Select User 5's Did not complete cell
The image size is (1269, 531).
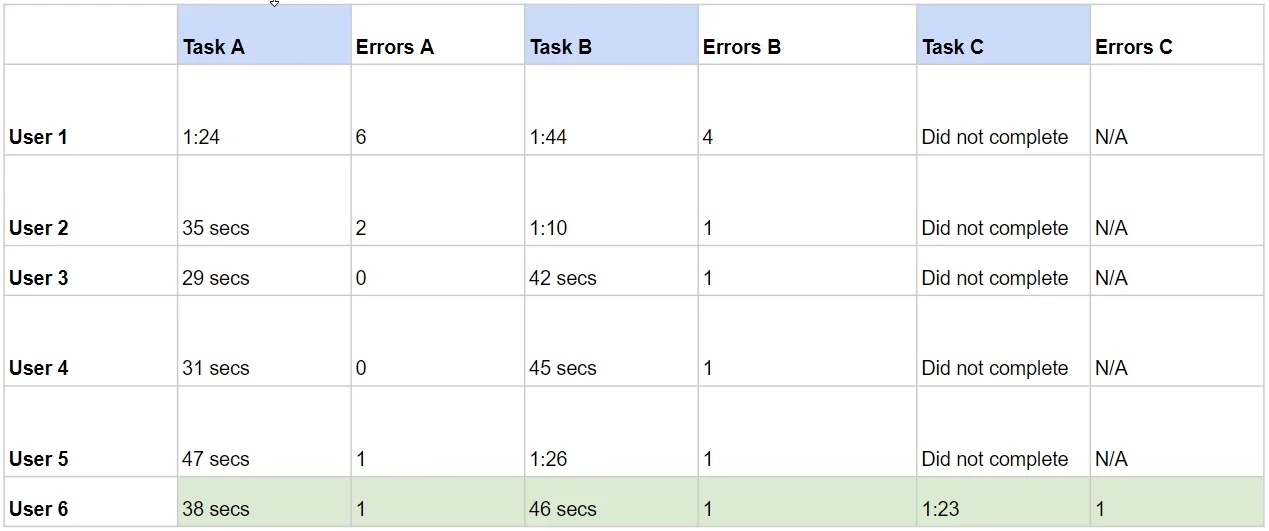coord(1003,432)
